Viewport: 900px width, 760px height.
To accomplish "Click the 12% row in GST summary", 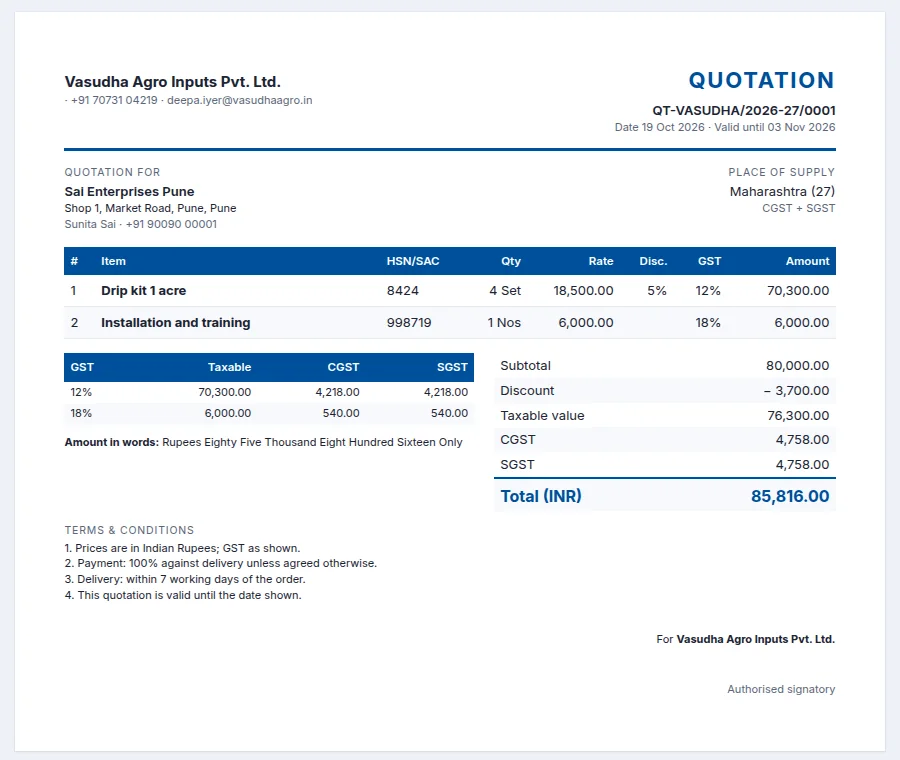I will [x=269, y=392].
